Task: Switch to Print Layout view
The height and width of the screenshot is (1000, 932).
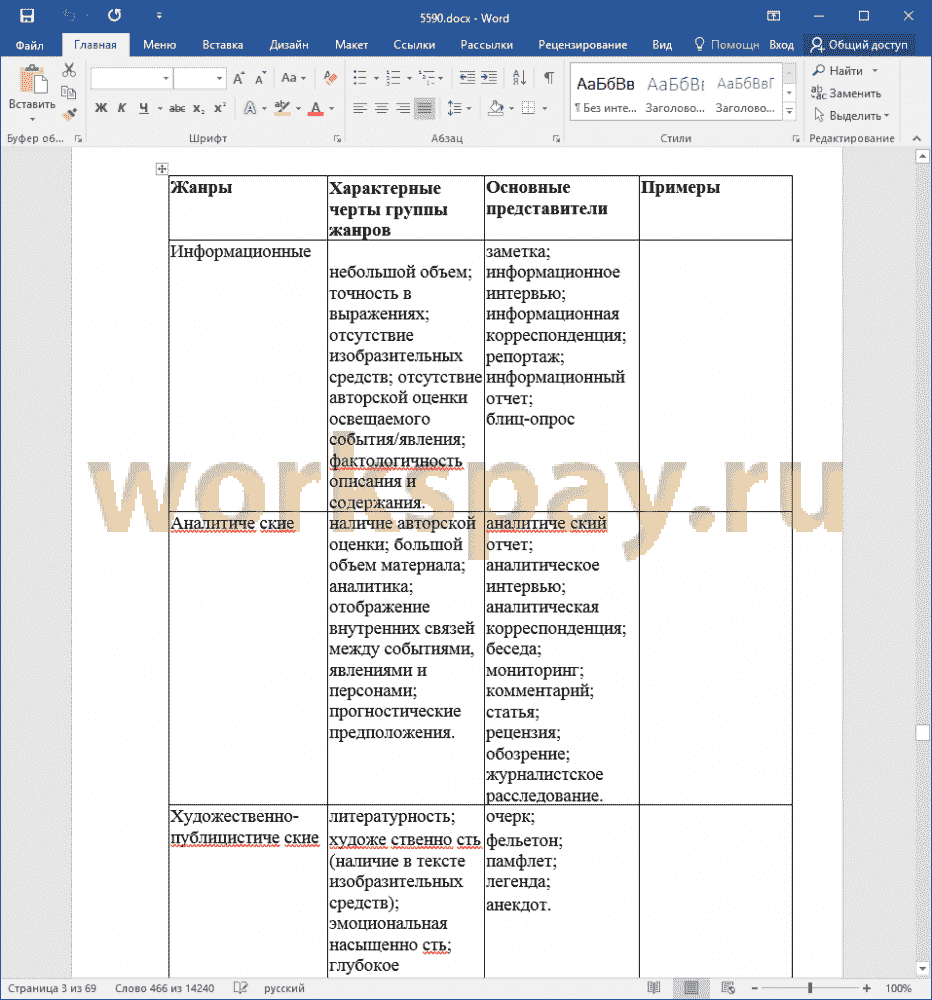Action: tap(691, 988)
